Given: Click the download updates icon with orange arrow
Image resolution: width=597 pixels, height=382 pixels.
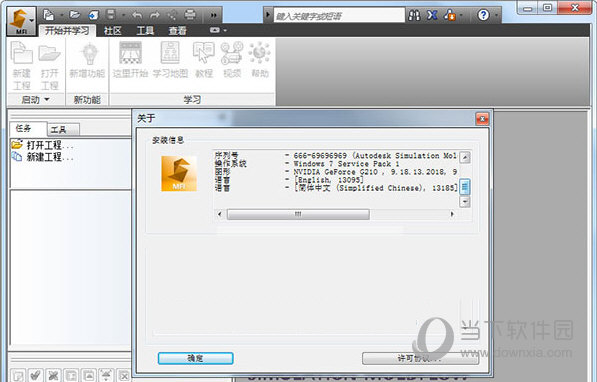Looking at the screenshot, I should coord(450,15).
